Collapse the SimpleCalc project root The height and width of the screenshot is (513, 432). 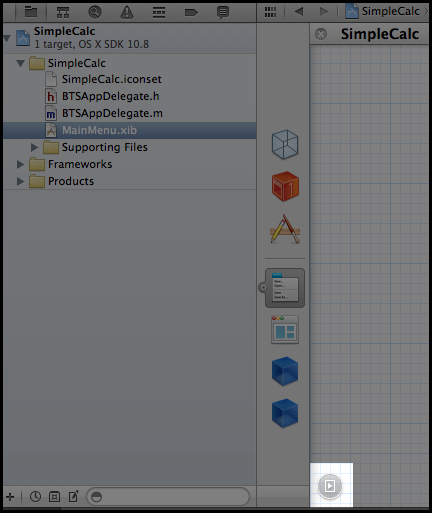7,38
